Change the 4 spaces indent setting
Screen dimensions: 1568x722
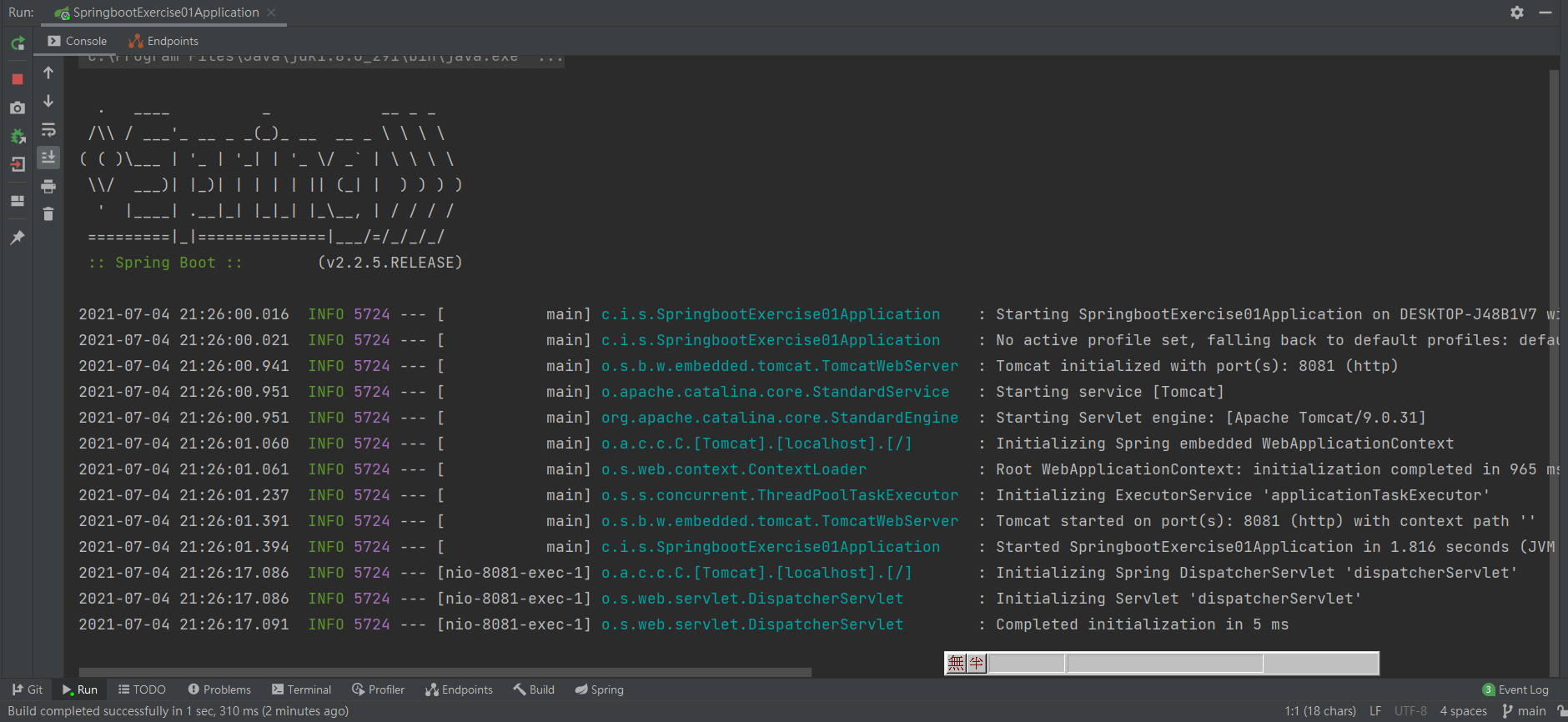point(1463,711)
